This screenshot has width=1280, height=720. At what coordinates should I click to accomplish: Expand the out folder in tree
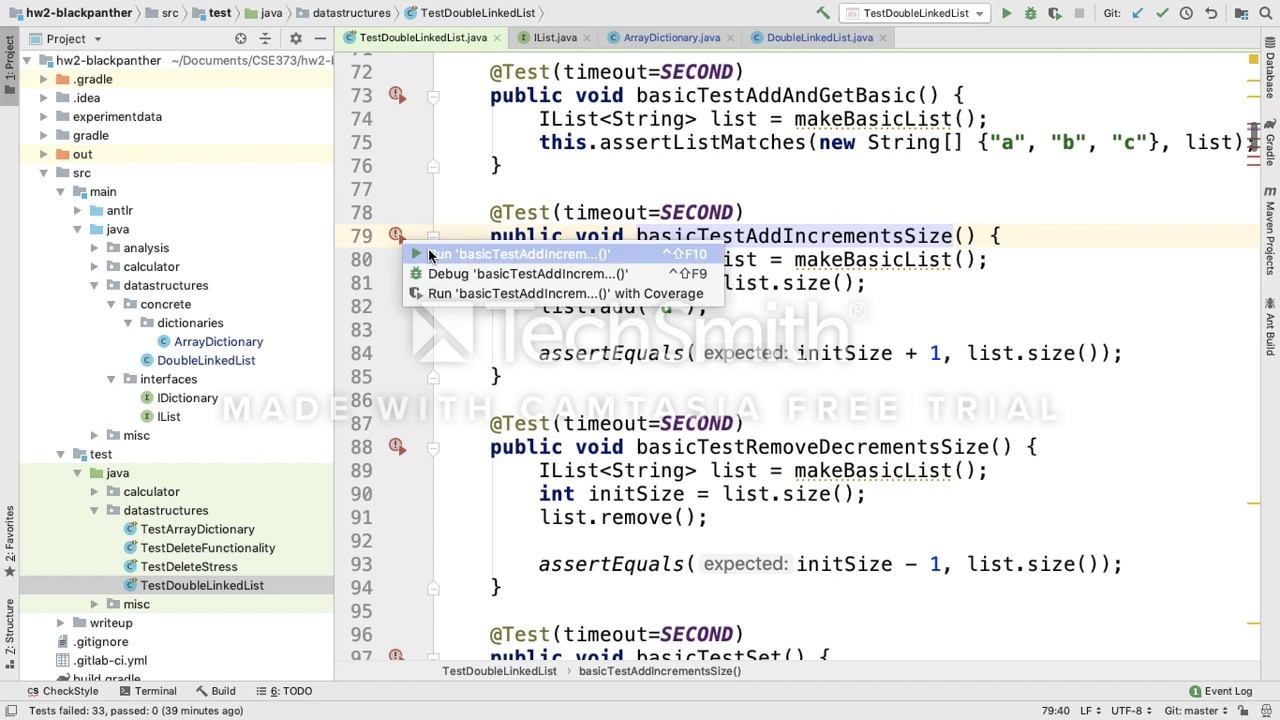44,154
